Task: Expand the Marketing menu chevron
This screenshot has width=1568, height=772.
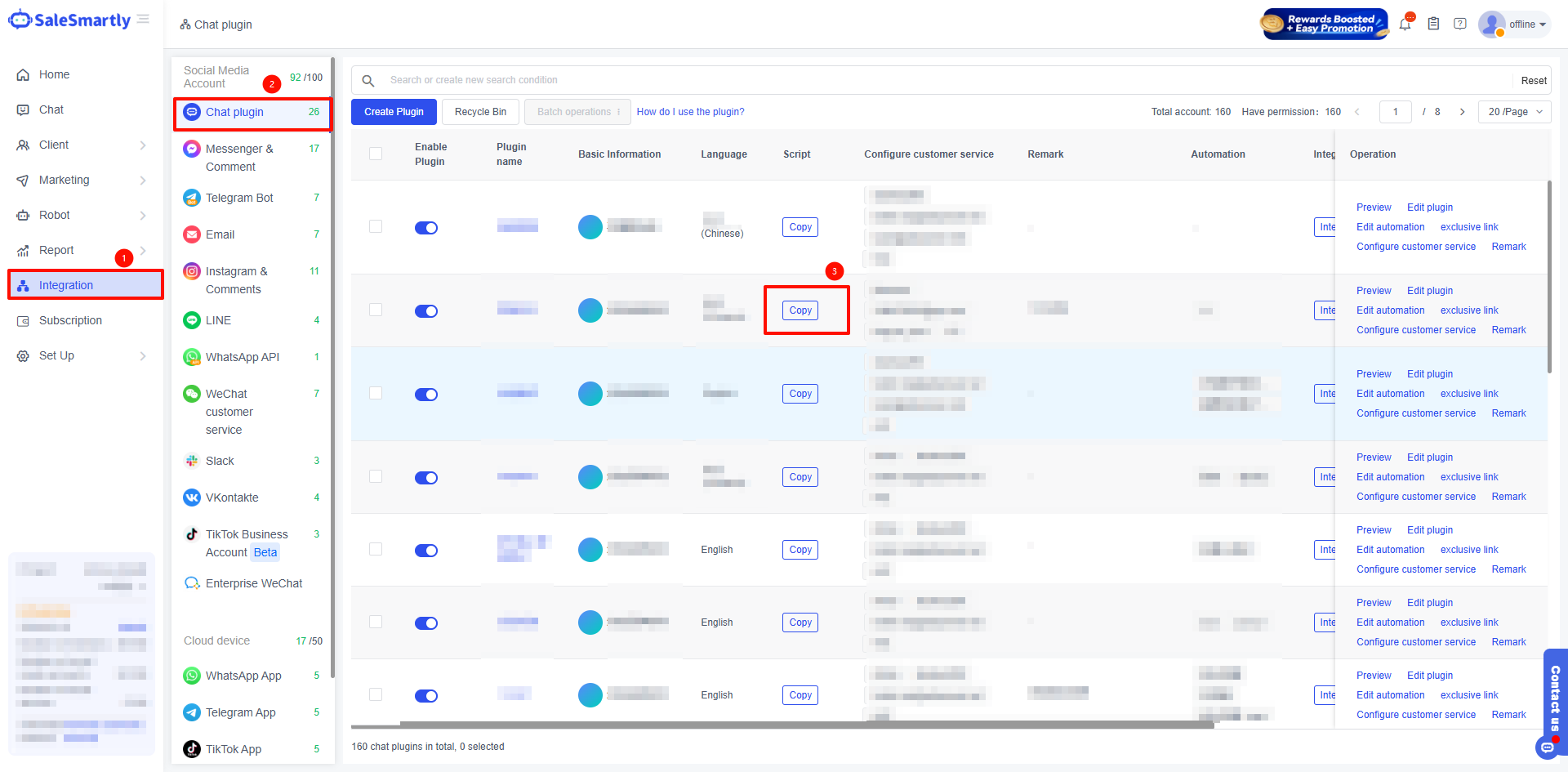Action: click(x=143, y=181)
